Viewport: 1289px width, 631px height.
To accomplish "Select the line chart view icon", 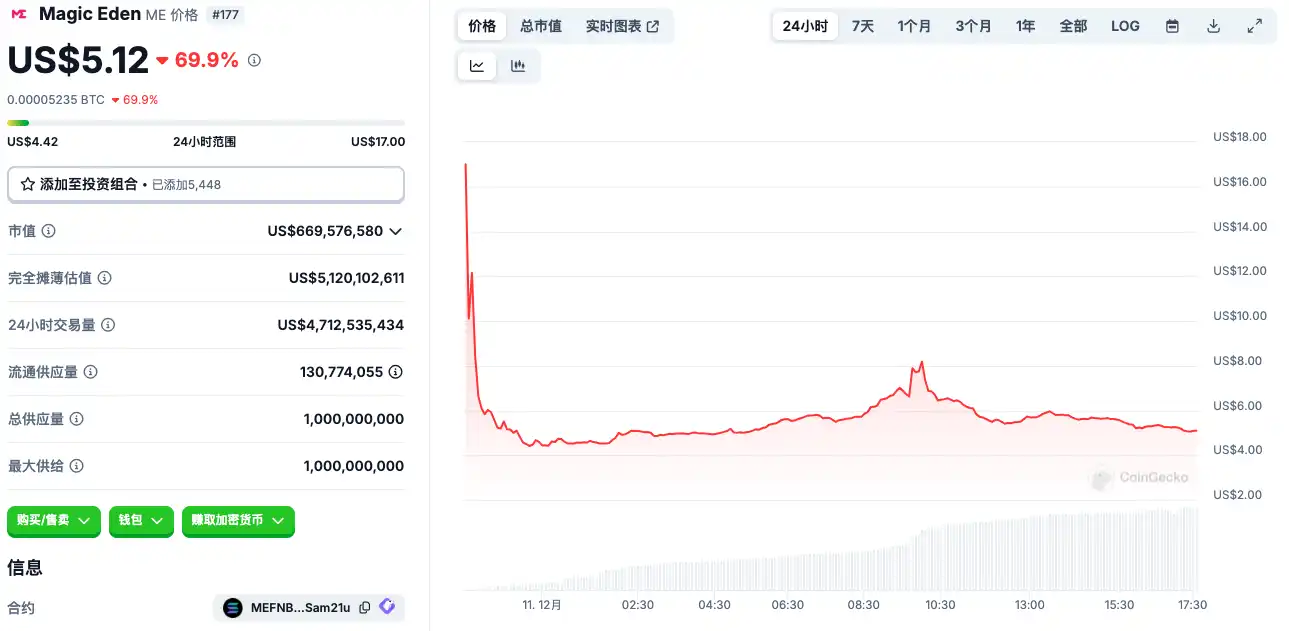I will (477, 66).
